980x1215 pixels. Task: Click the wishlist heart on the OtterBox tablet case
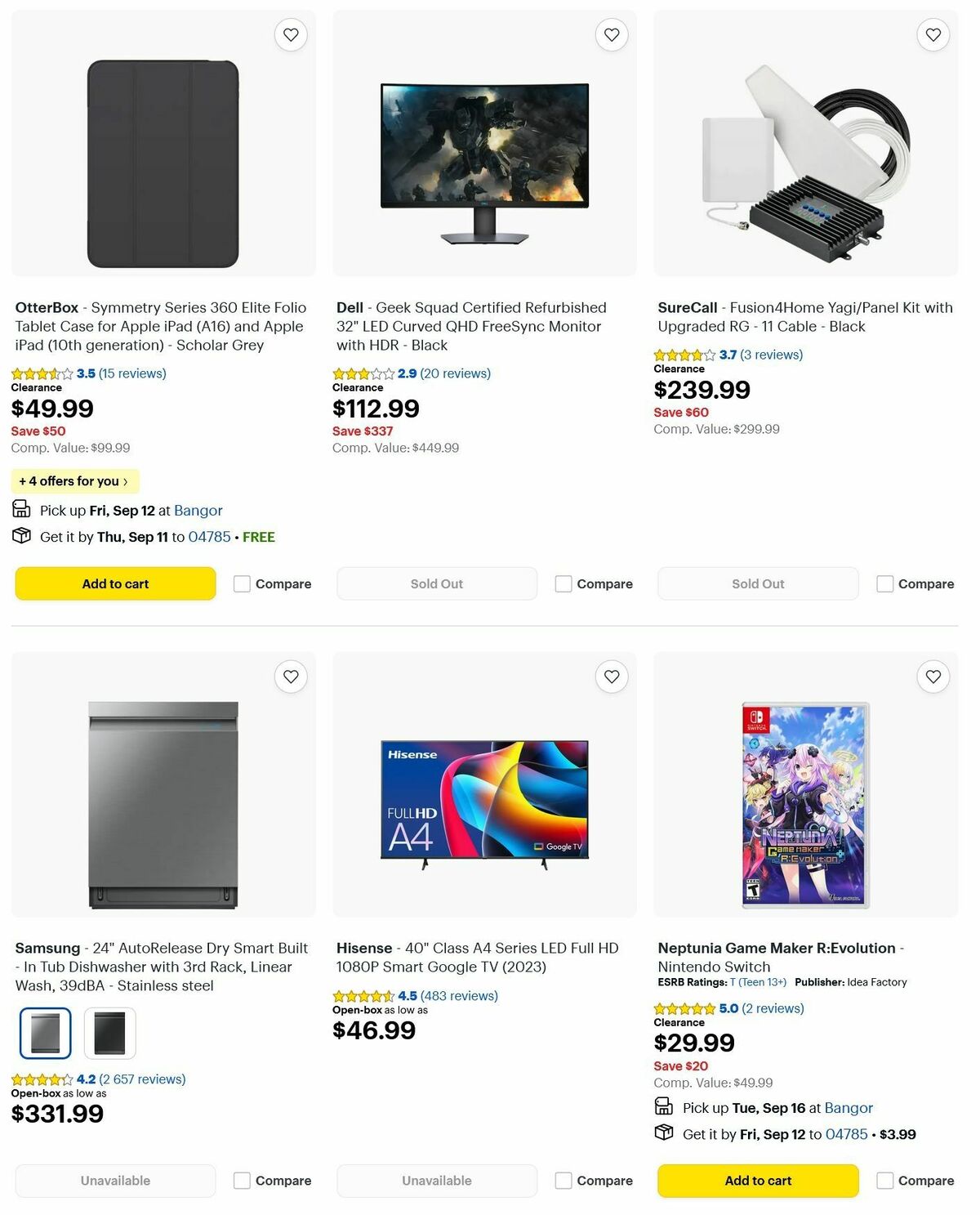[x=291, y=34]
